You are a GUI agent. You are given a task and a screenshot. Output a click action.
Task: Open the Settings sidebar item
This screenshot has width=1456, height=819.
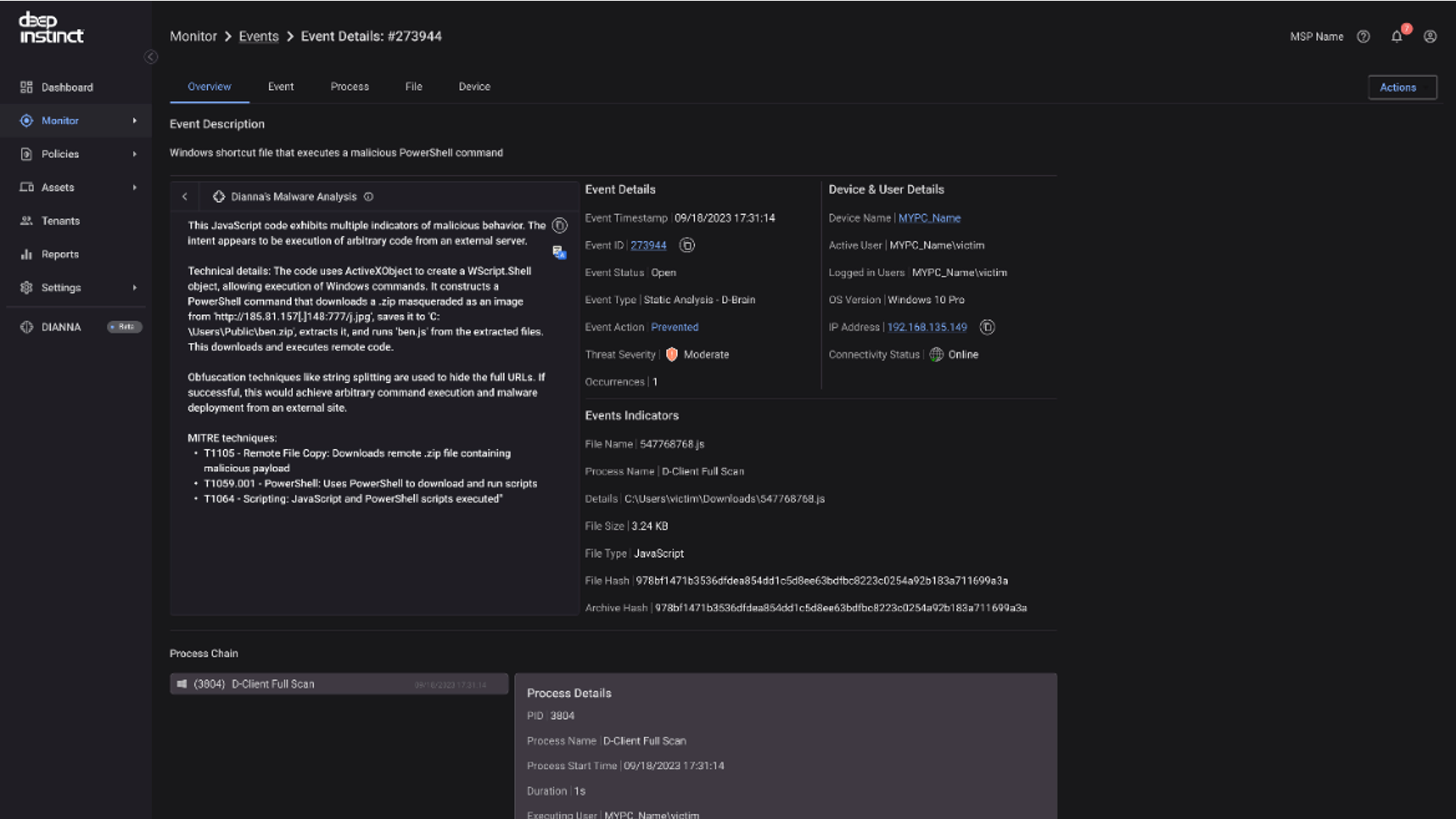(76, 288)
